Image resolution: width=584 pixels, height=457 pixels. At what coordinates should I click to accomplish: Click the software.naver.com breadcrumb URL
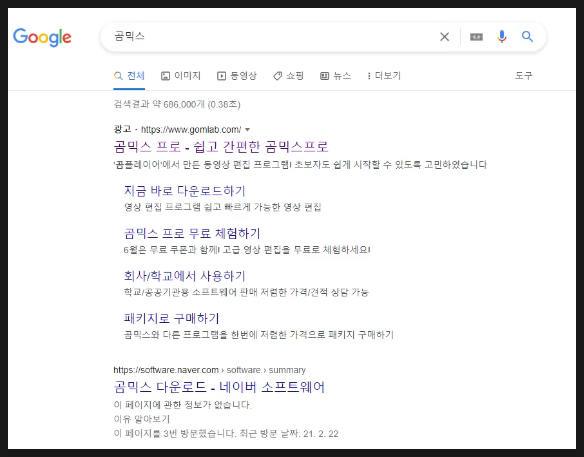[x=210, y=370]
